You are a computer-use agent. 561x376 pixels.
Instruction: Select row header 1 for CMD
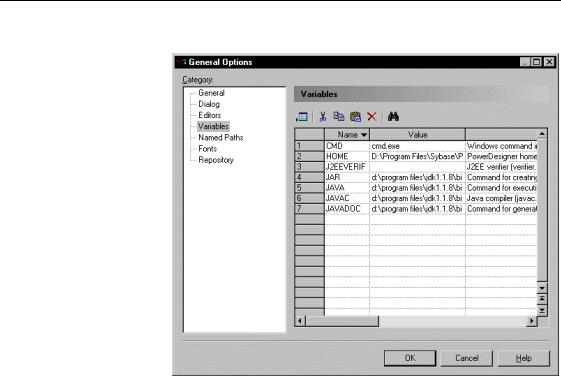(x=309, y=146)
